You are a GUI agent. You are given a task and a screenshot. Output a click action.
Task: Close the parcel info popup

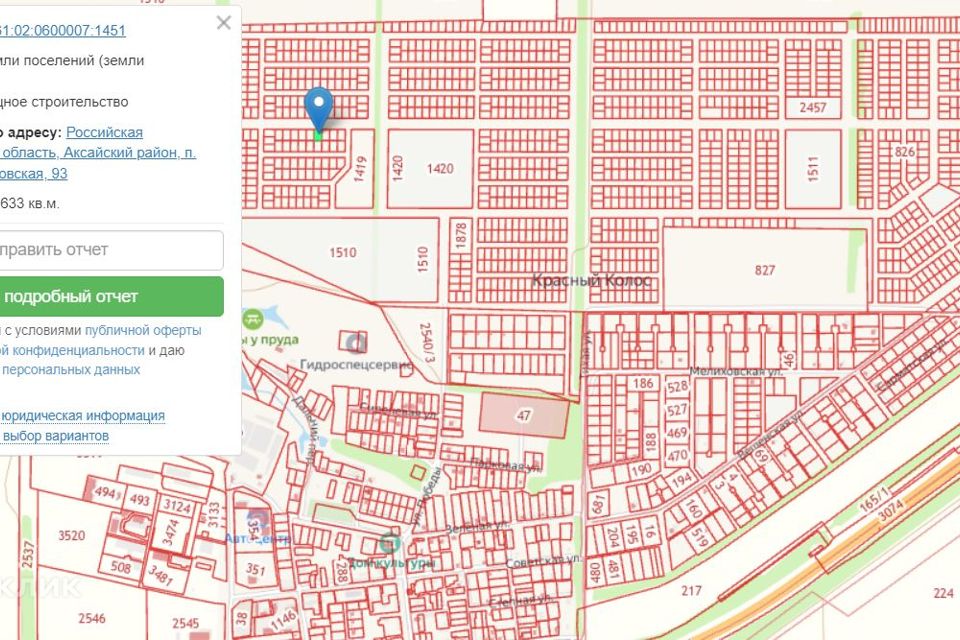[x=223, y=23]
